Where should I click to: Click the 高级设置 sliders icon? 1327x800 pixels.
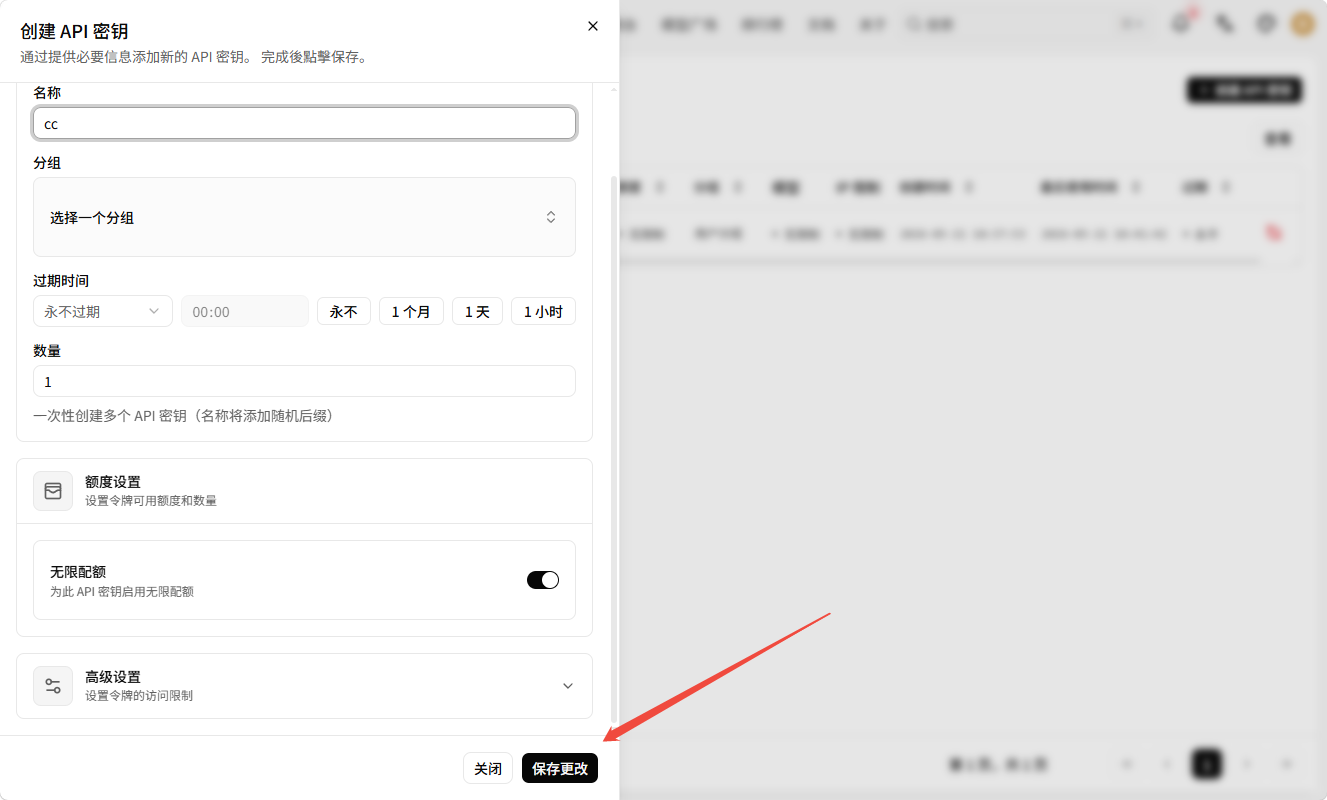pos(53,686)
